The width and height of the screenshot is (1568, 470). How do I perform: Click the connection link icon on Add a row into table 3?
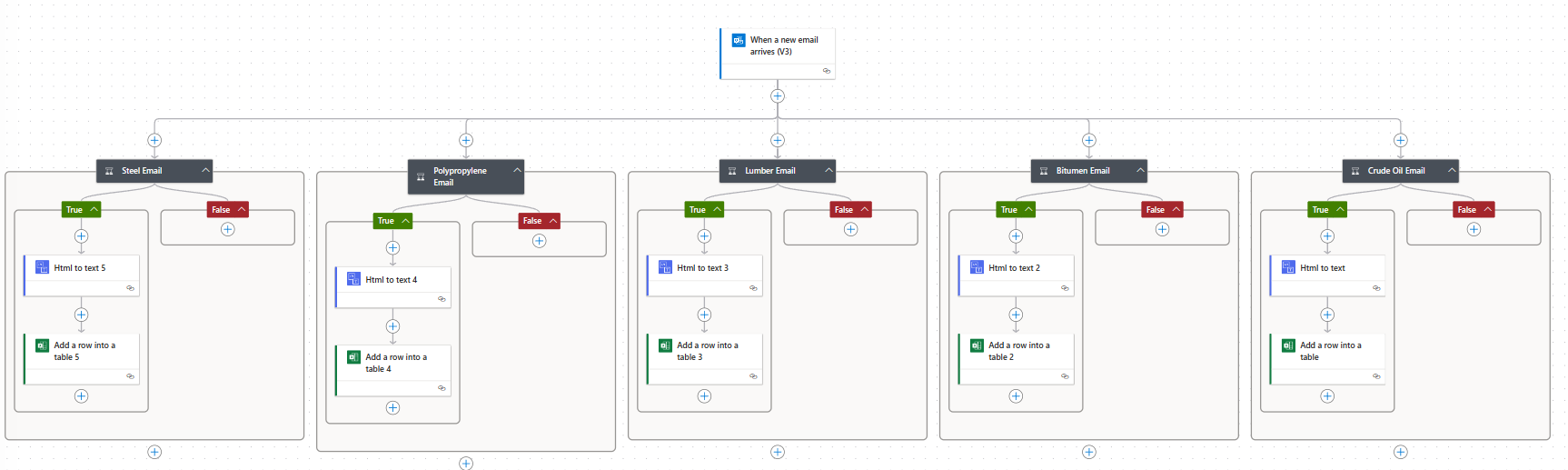(x=753, y=375)
